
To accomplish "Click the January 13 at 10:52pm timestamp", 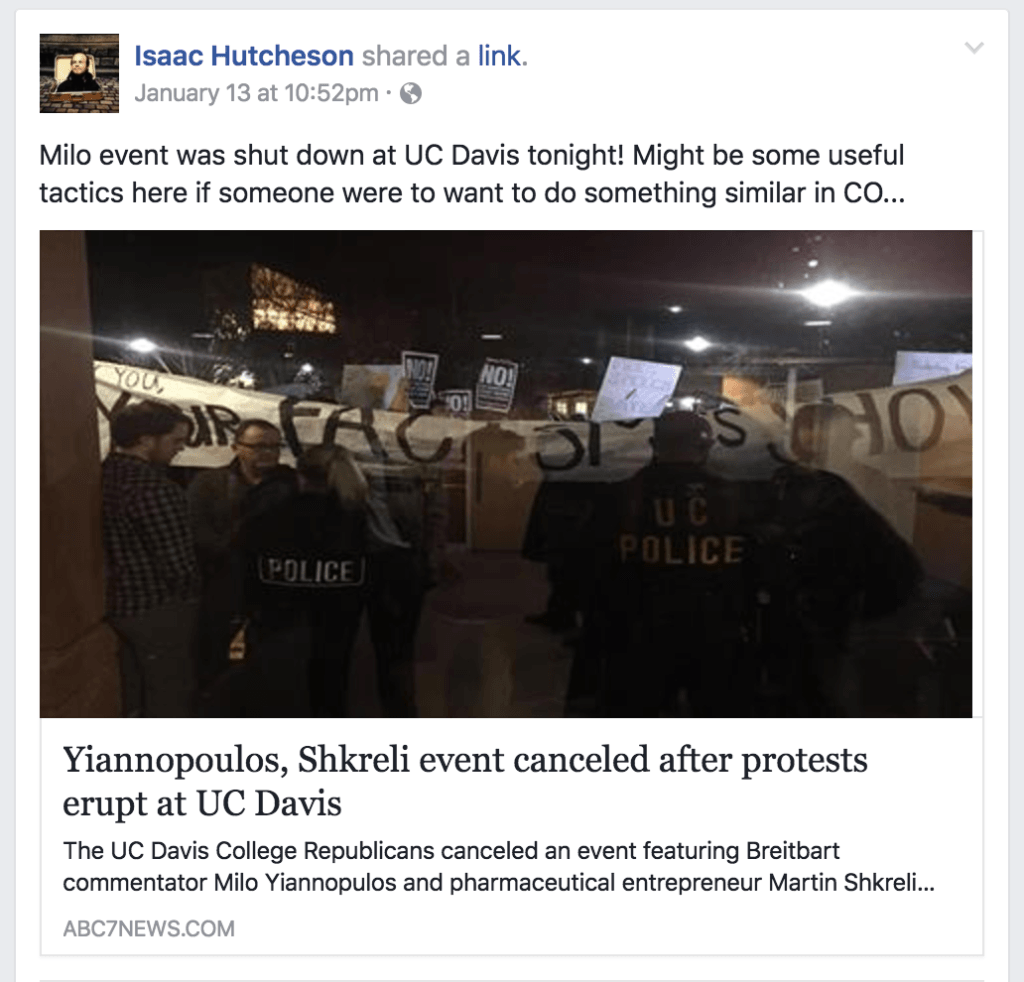I will tap(256, 93).
